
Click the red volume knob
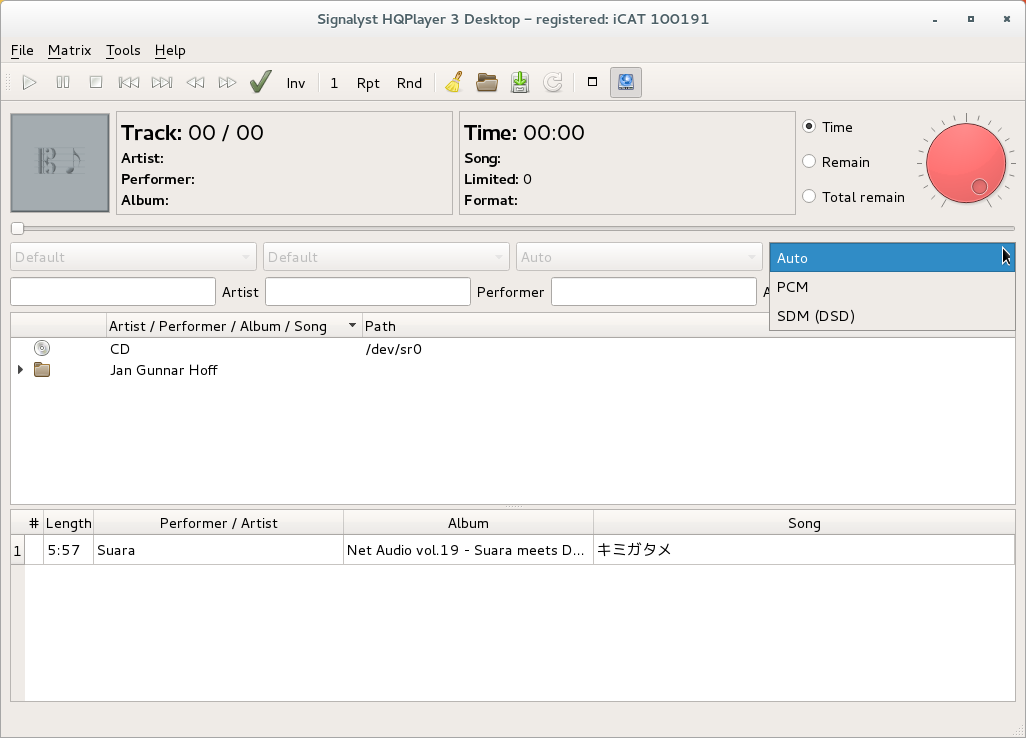click(x=966, y=163)
